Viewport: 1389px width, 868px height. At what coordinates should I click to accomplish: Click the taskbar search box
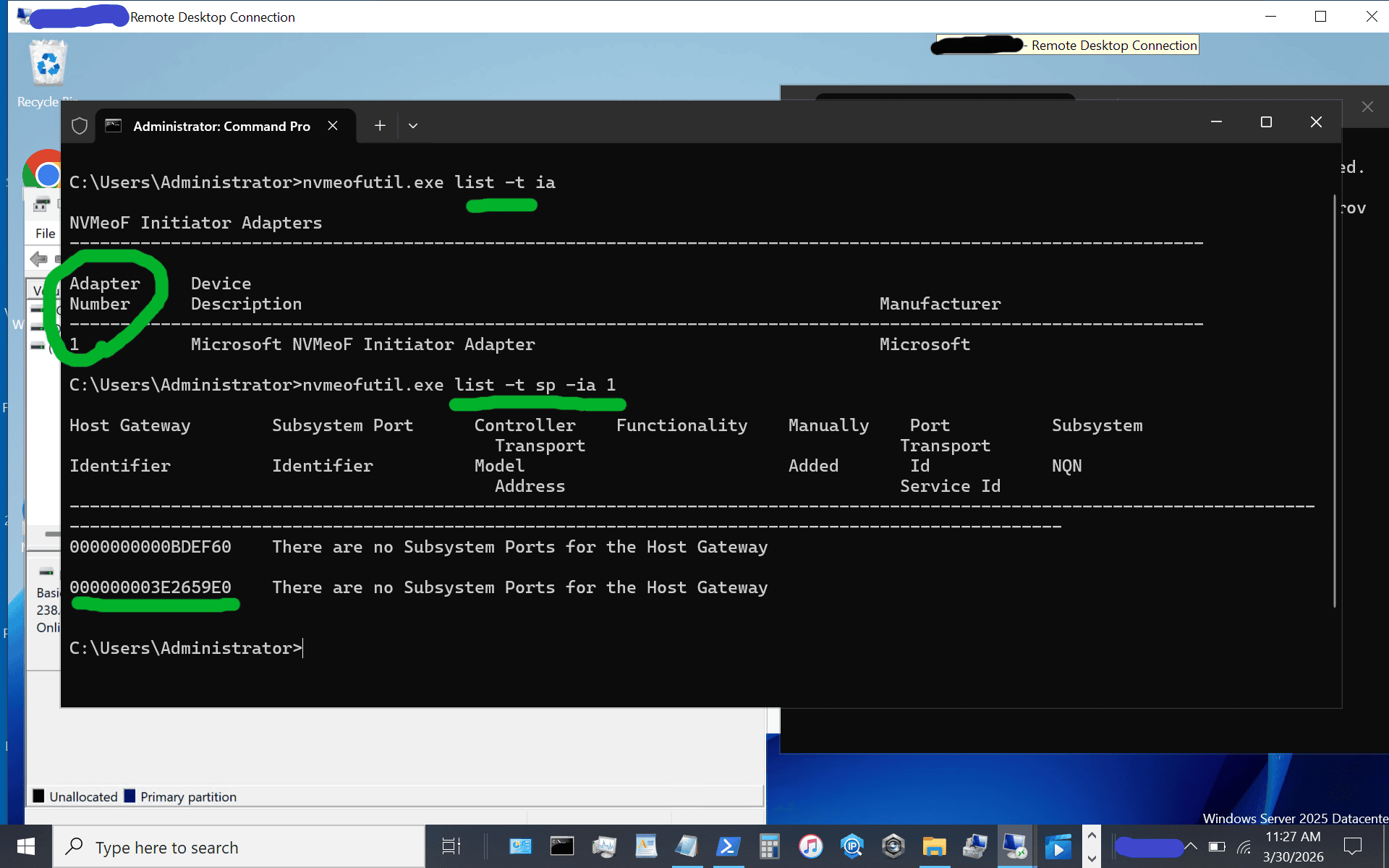click(239, 847)
